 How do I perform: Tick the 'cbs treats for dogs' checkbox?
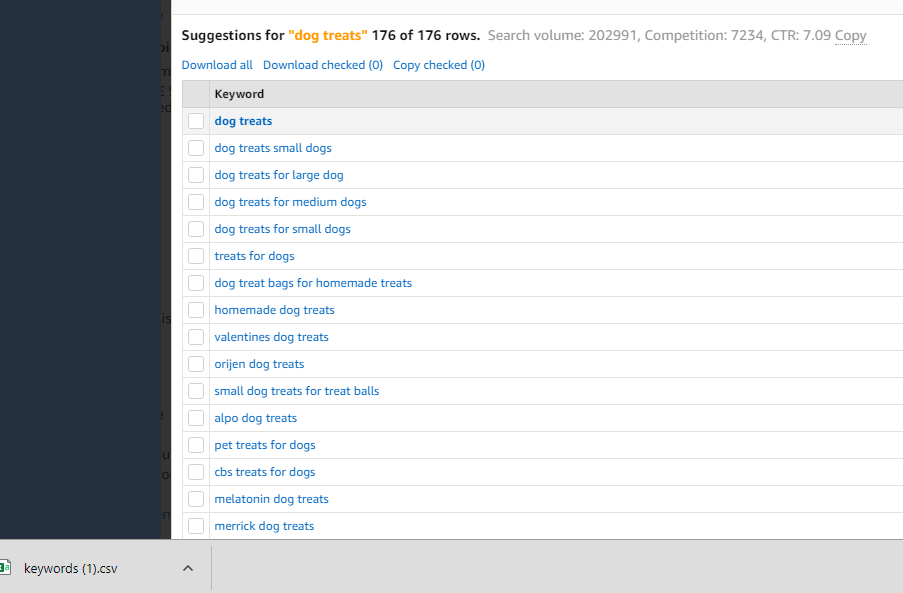pos(196,472)
